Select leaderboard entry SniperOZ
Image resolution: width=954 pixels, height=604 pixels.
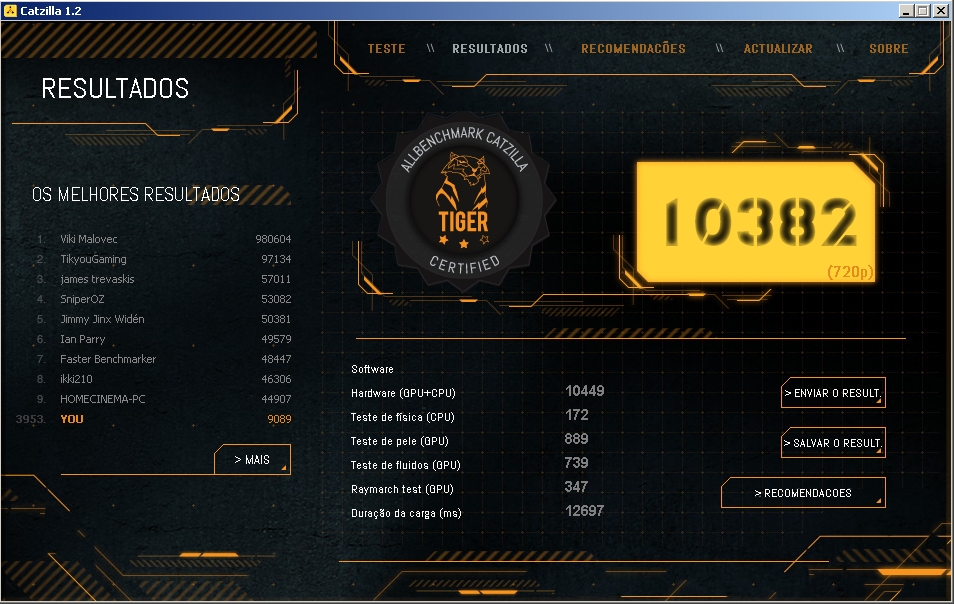[164, 299]
